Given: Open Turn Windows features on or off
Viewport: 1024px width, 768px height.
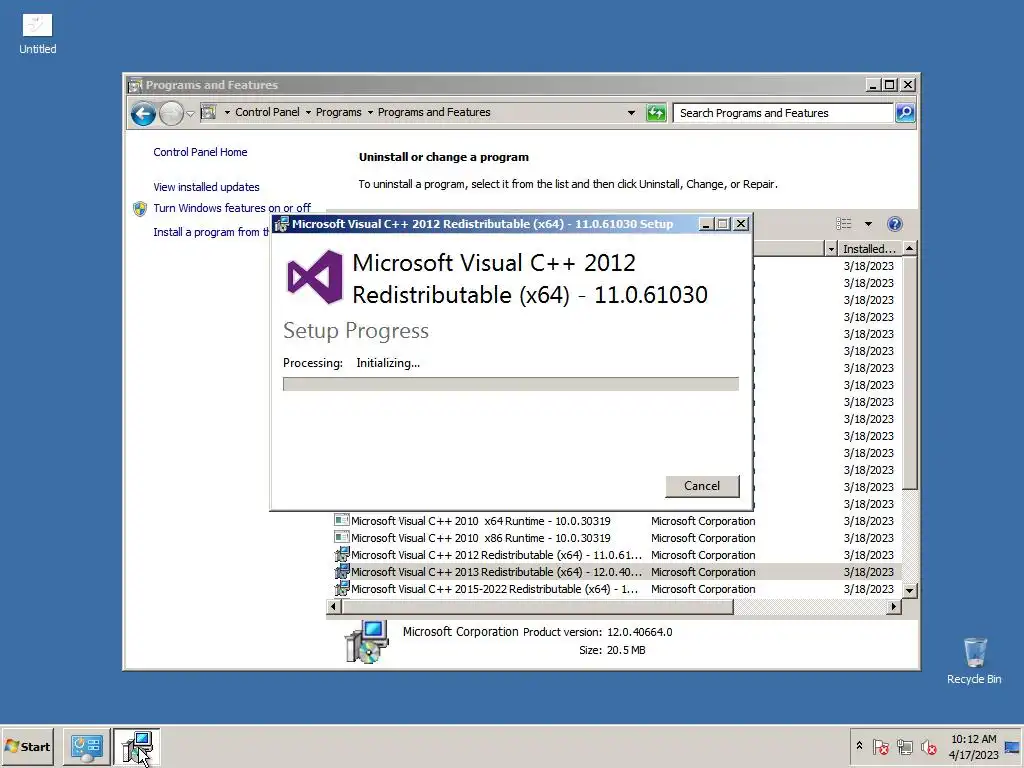Looking at the screenshot, I should coord(232,208).
